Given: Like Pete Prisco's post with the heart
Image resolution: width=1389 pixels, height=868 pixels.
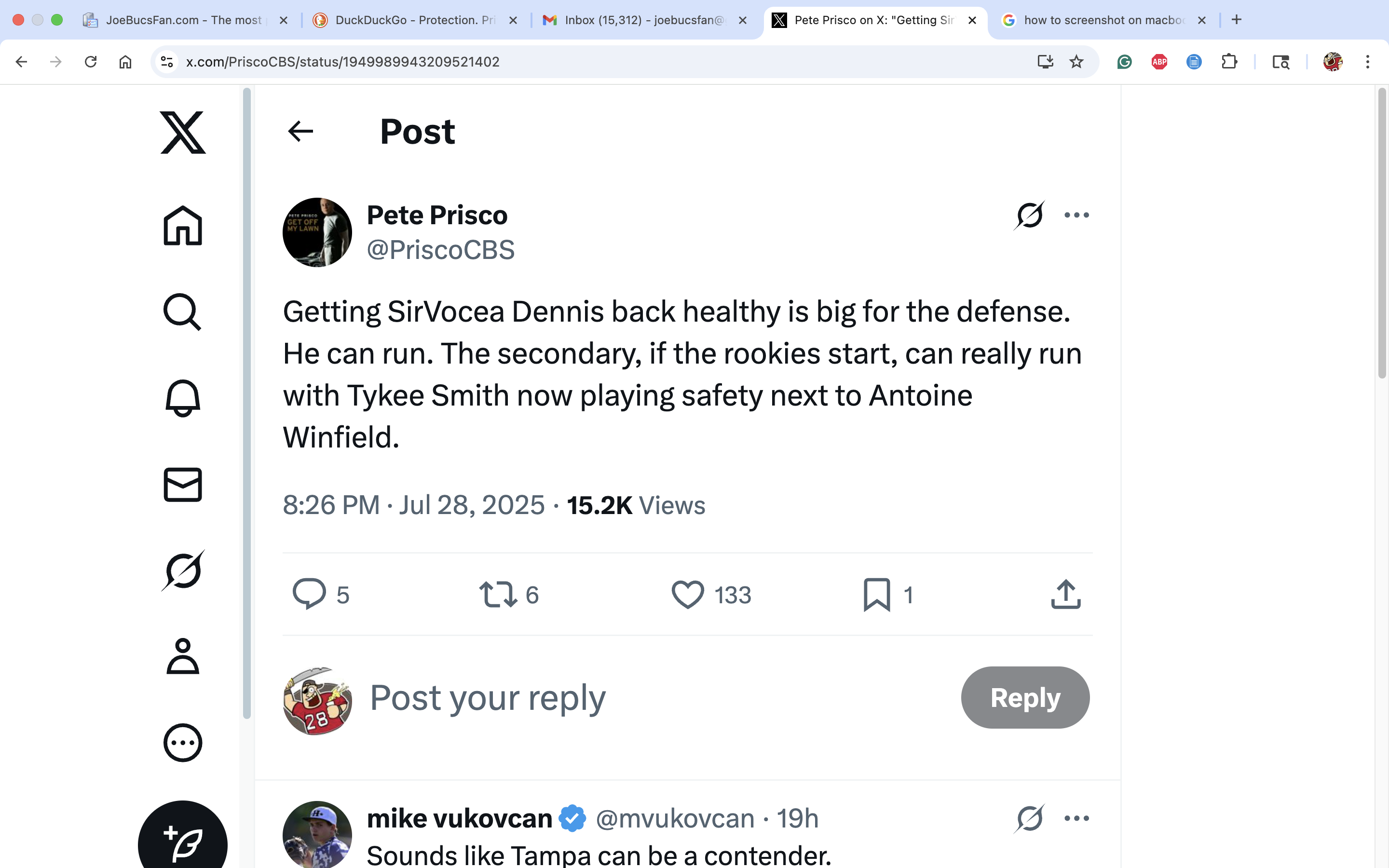Looking at the screenshot, I should point(688,594).
